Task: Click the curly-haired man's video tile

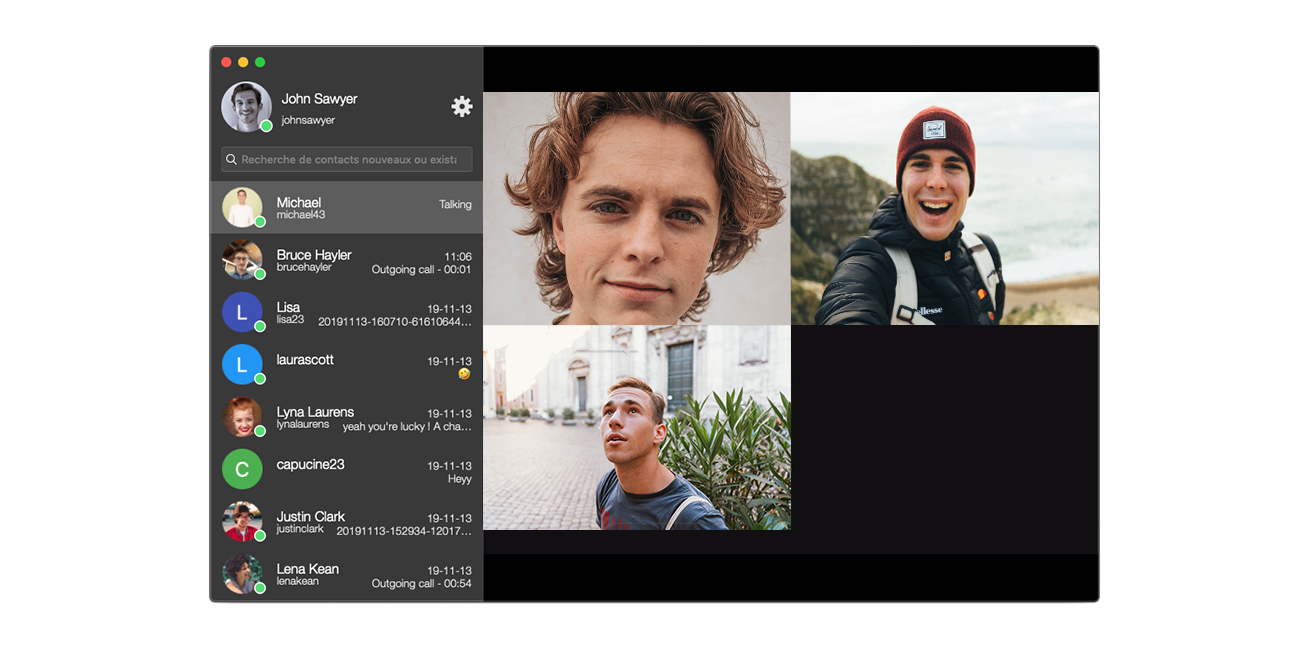Action: 636,208
